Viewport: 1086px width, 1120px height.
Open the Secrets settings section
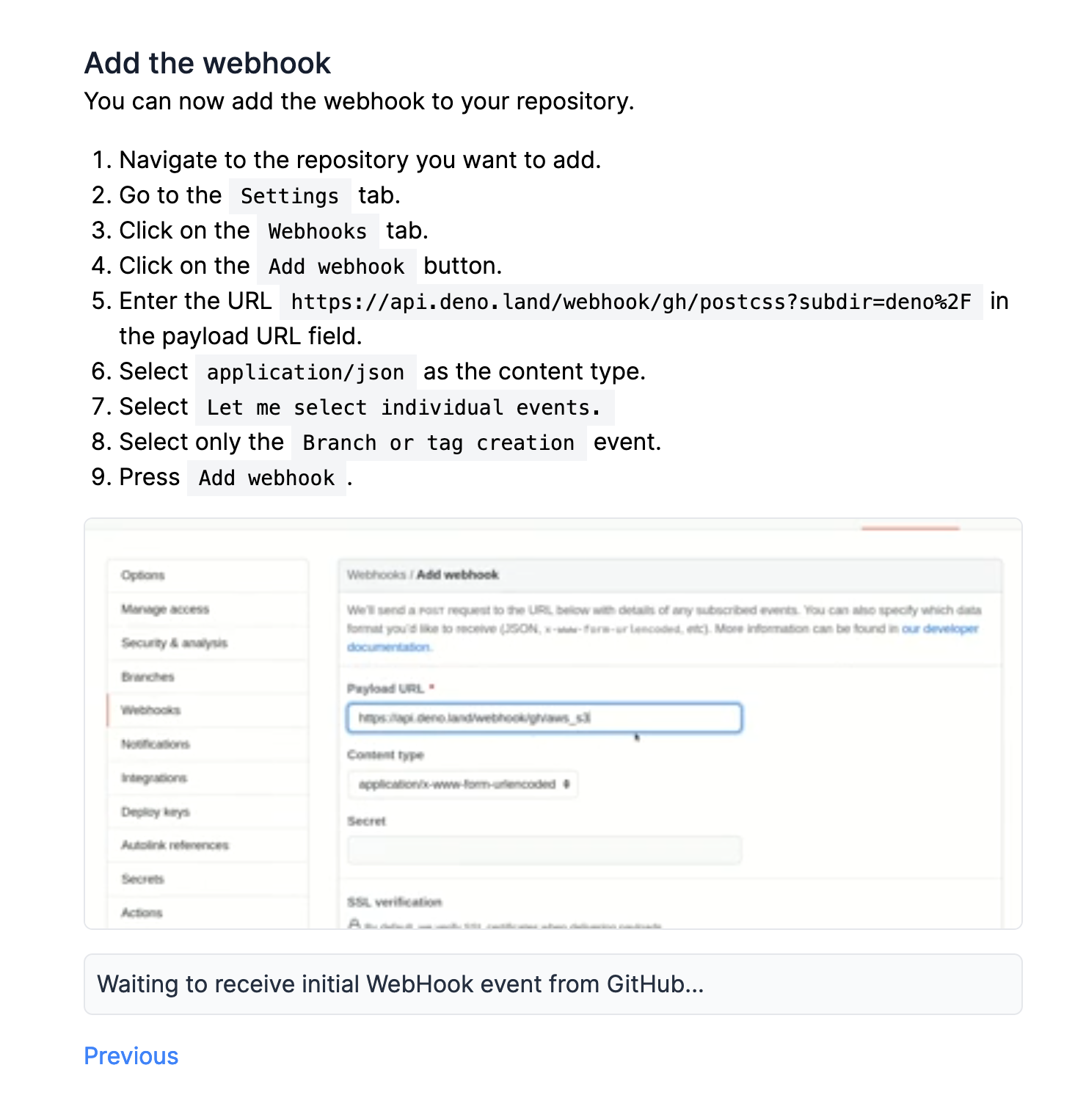[x=143, y=879]
